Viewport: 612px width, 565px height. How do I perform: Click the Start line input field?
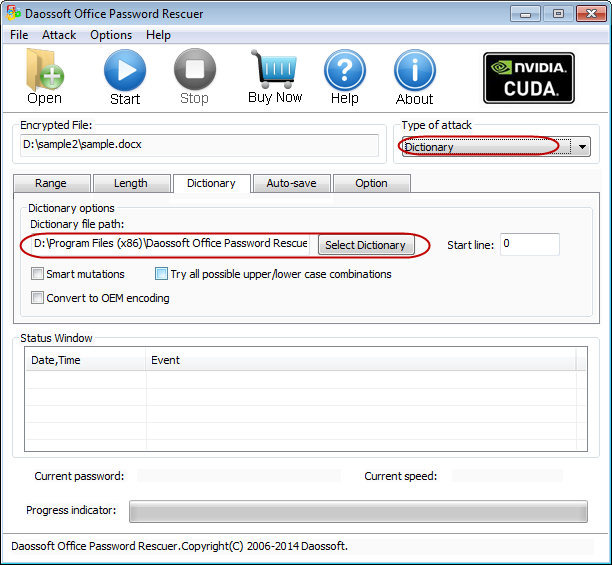pos(530,244)
